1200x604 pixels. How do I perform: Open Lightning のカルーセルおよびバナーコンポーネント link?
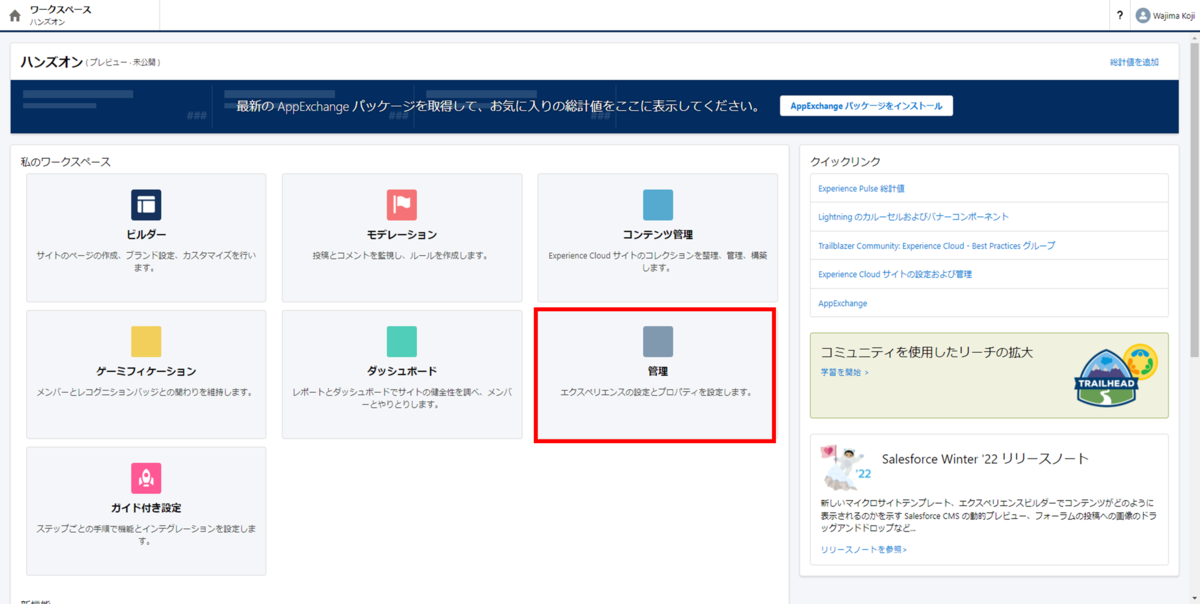913,217
